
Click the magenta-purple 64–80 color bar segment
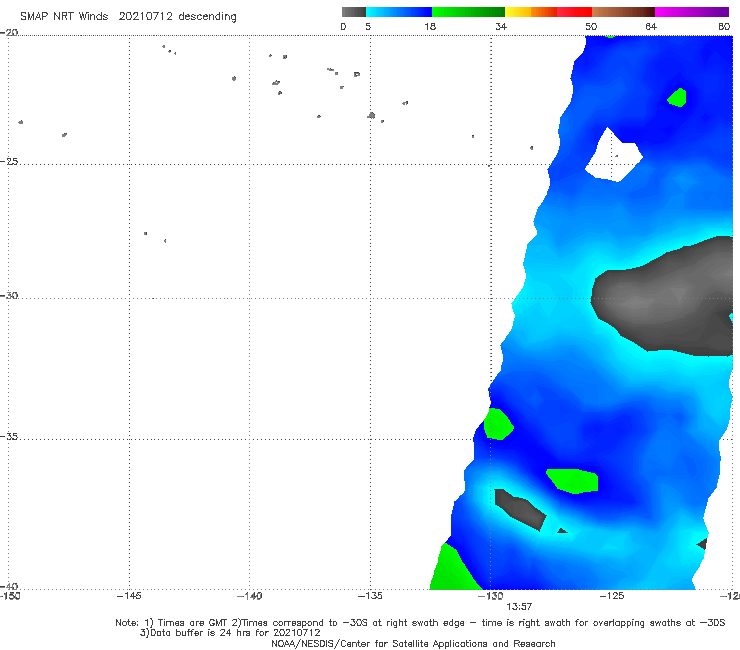tap(692, 12)
